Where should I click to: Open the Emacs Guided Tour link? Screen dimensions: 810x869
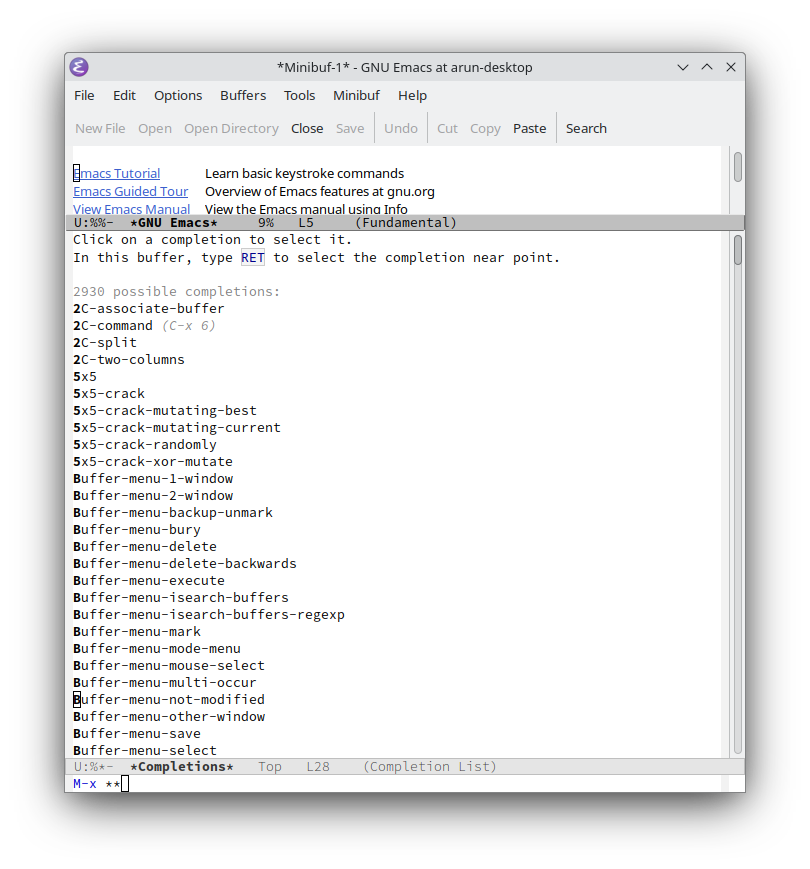tap(130, 191)
